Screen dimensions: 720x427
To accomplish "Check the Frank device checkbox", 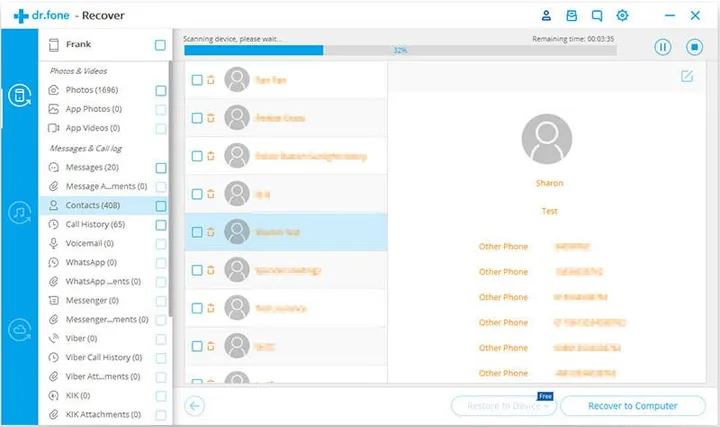I will coord(160,45).
